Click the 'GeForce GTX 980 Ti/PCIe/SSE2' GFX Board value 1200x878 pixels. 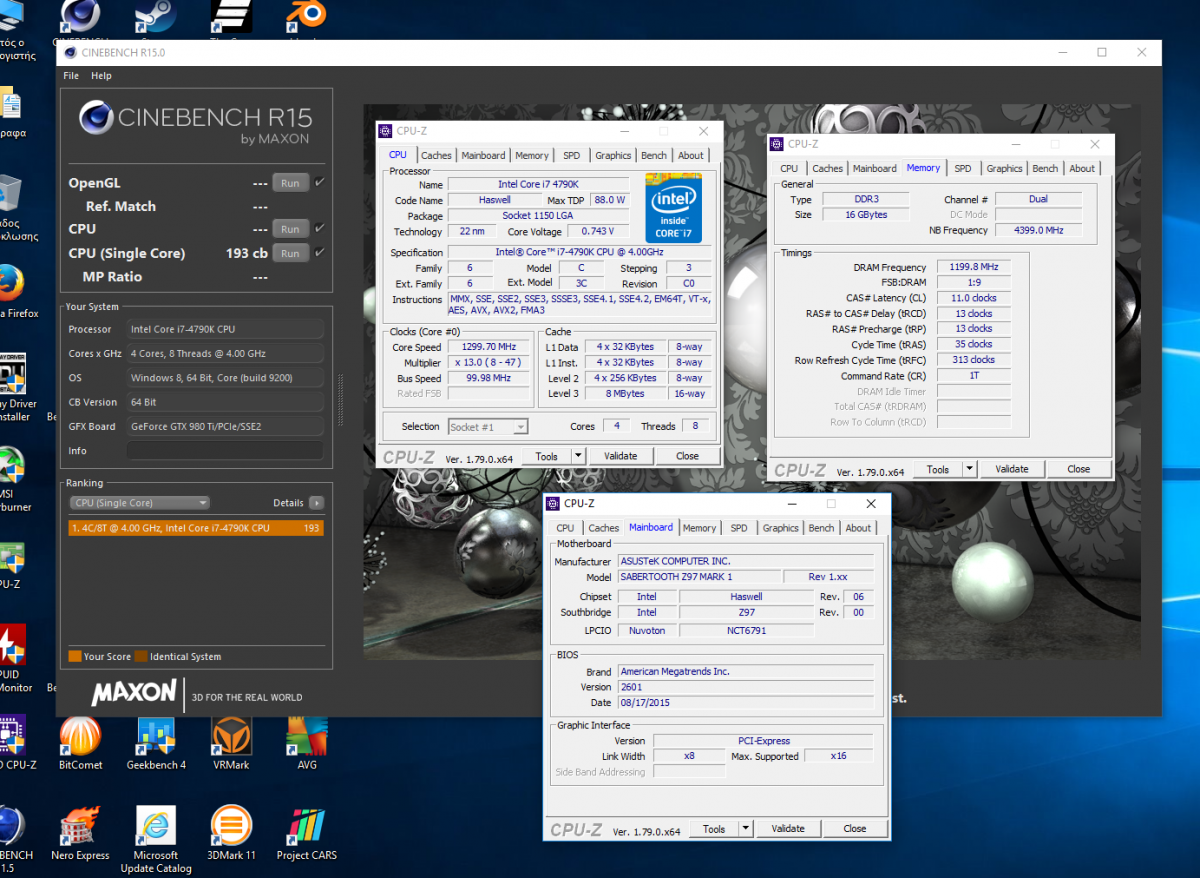click(225, 427)
